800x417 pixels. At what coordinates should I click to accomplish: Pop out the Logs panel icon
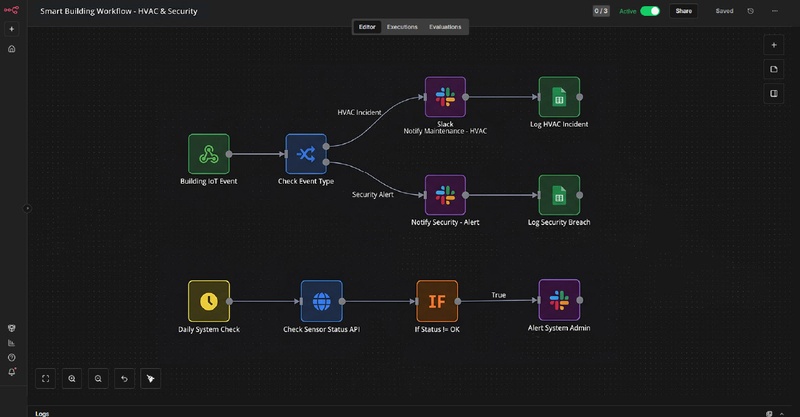click(769, 413)
